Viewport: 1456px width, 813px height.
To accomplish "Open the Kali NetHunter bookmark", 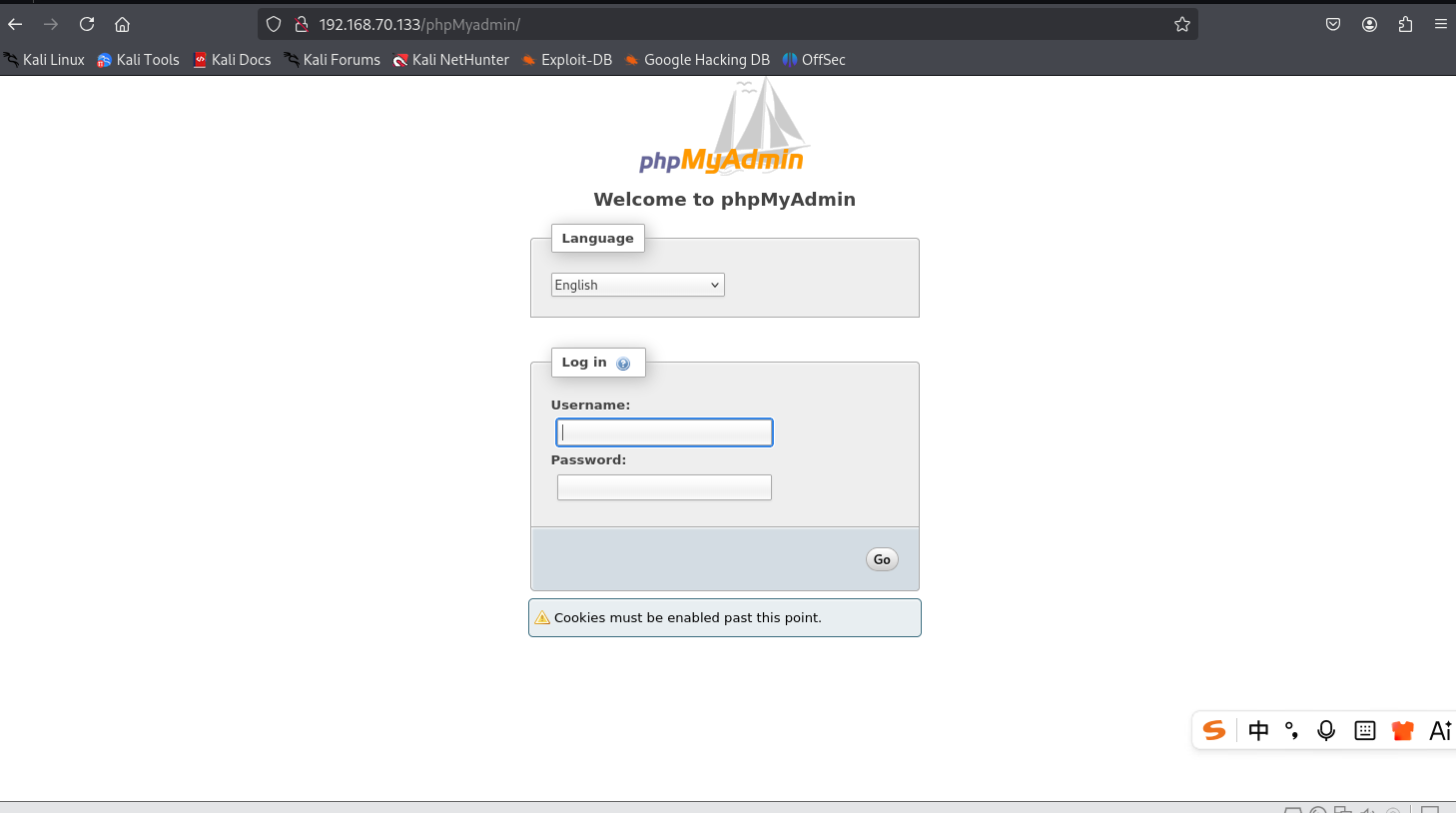I will [x=450, y=60].
